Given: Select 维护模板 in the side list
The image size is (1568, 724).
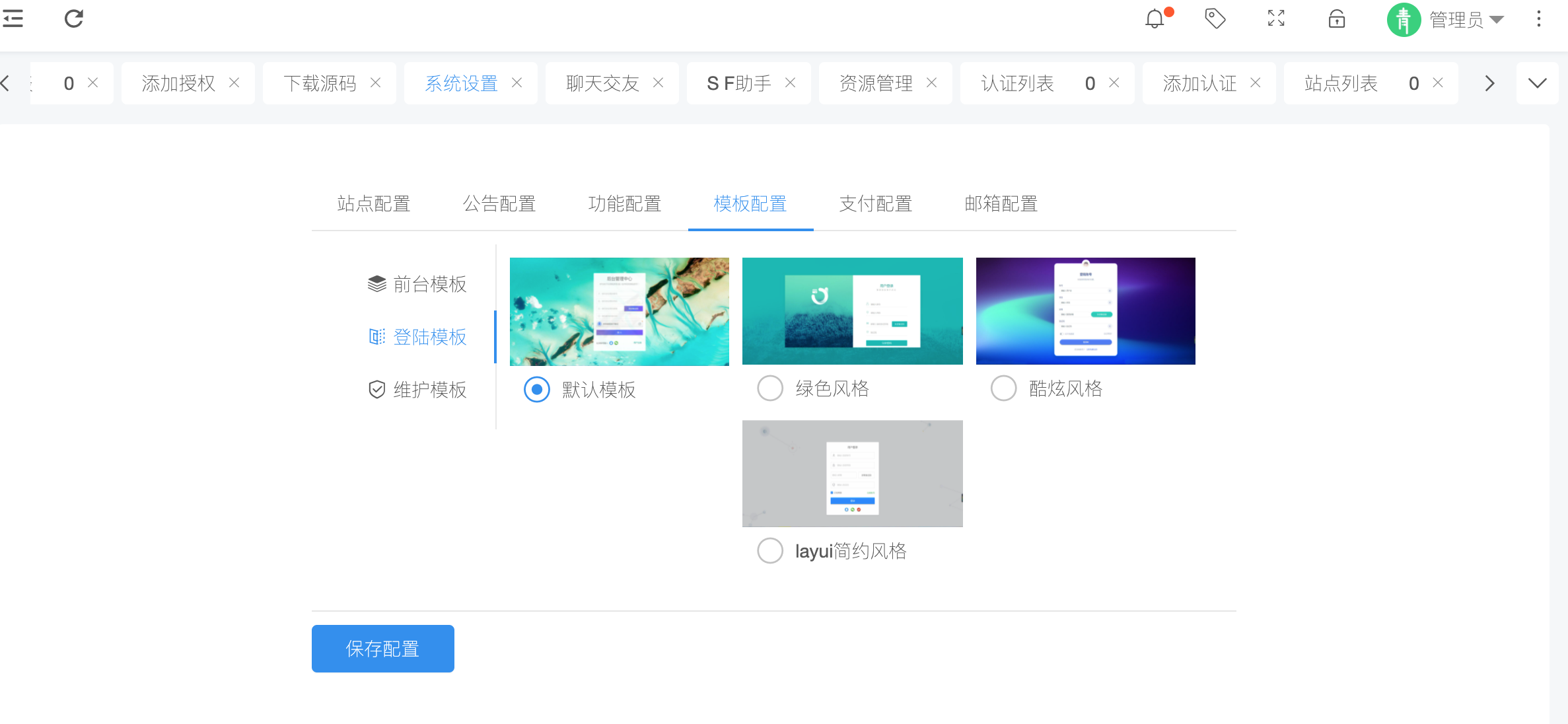Looking at the screenshot, I should 417,390.
